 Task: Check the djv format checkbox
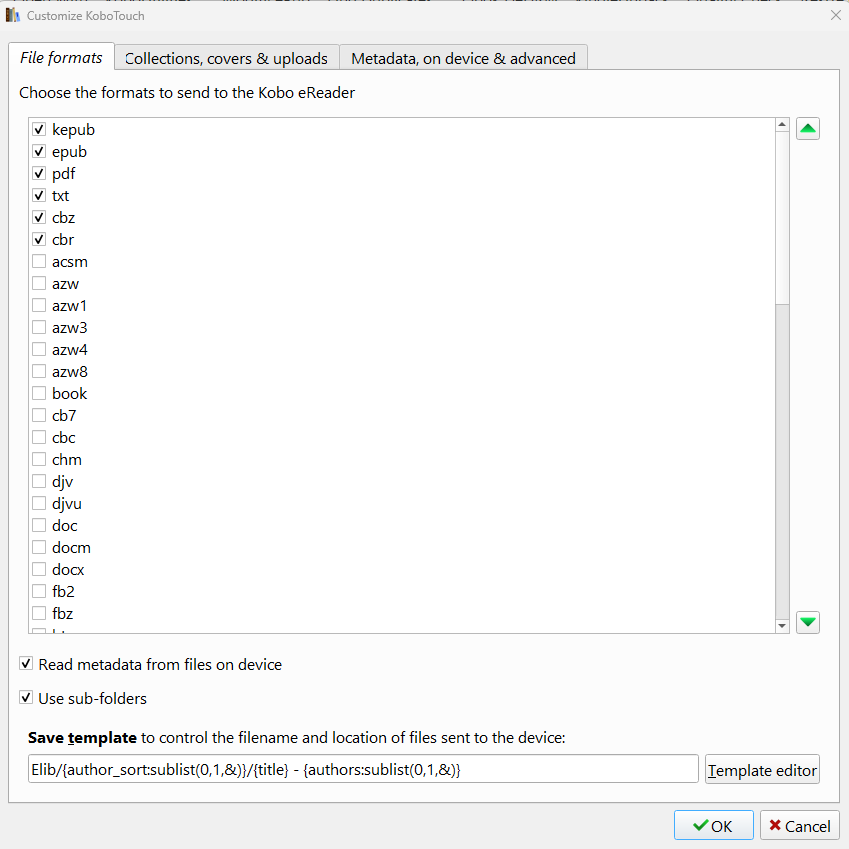tap(39, 481)
